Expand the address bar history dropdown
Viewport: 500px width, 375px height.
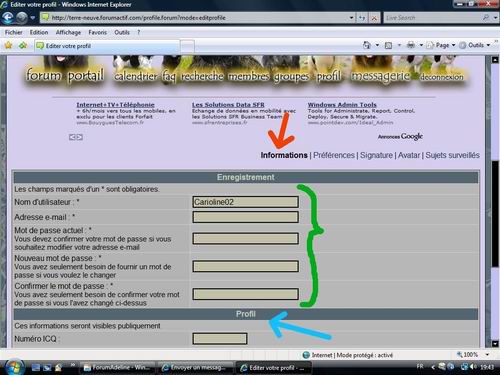(x=351, y=18)
